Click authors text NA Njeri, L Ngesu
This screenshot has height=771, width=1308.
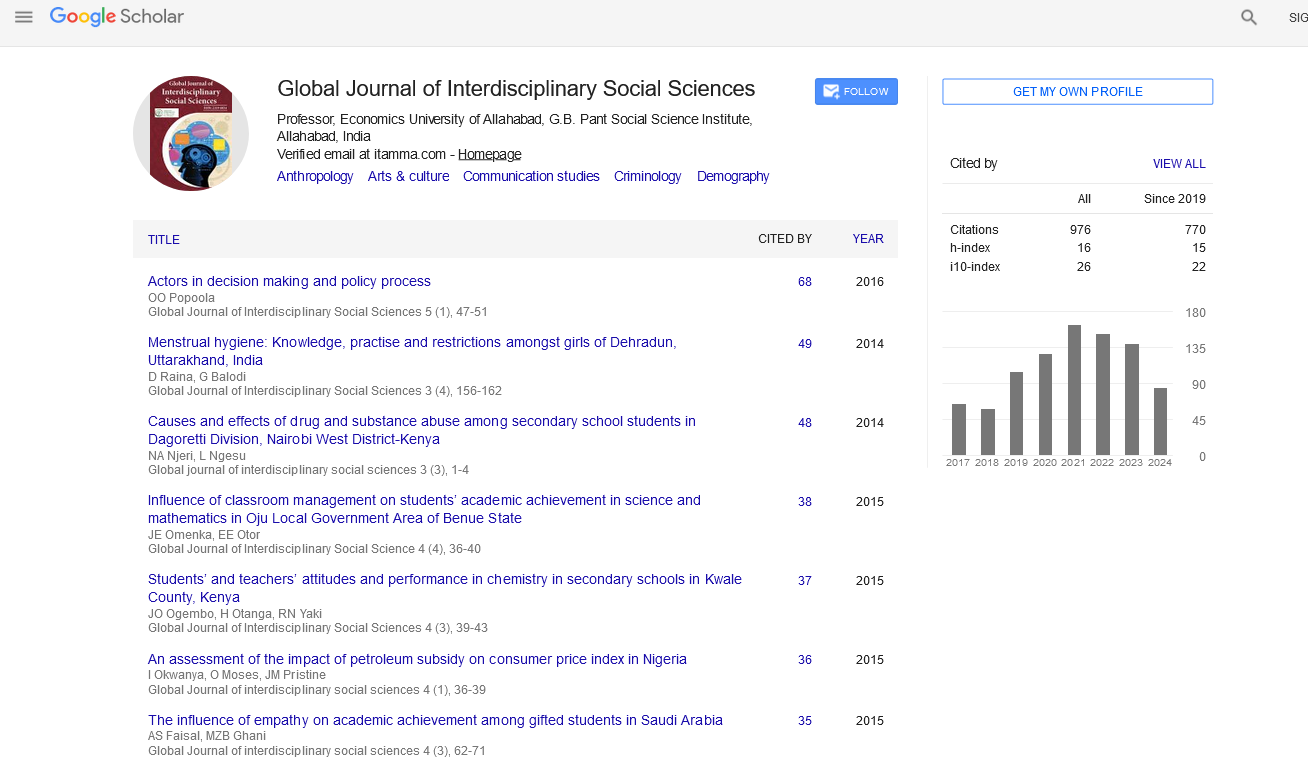[197, 456]
